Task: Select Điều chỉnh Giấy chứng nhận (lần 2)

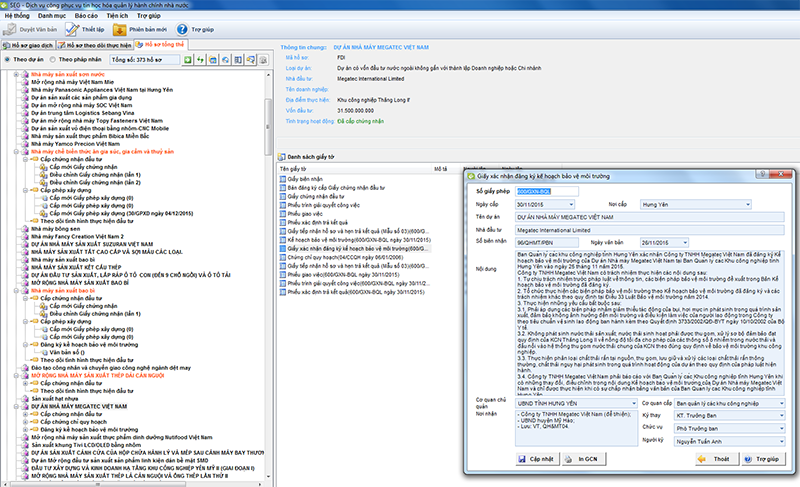Action: pyautogui.click(x=95, y=183)
